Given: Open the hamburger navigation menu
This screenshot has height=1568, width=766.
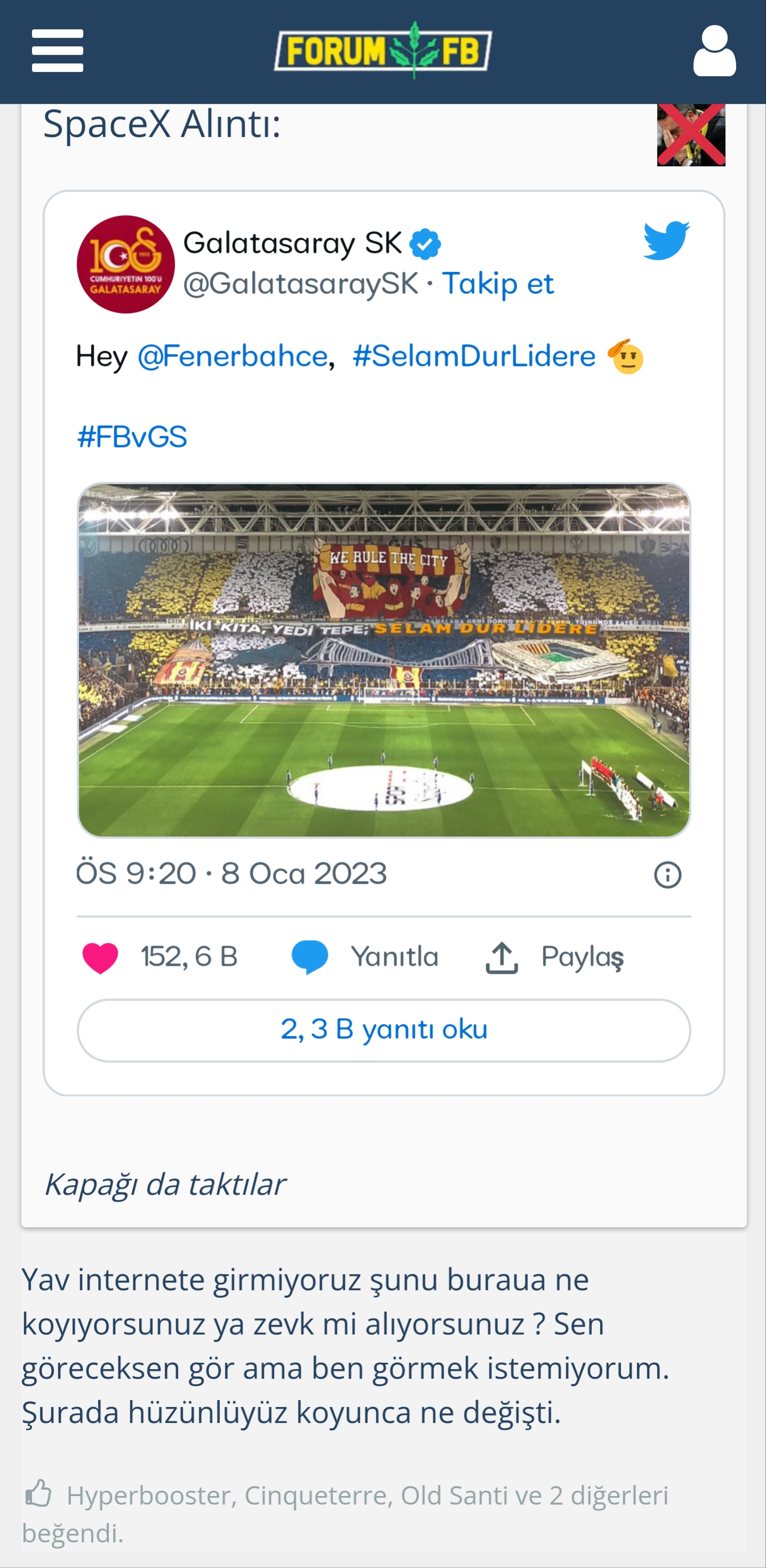Looking at the screenshot, I should click(x=57, y=51).
